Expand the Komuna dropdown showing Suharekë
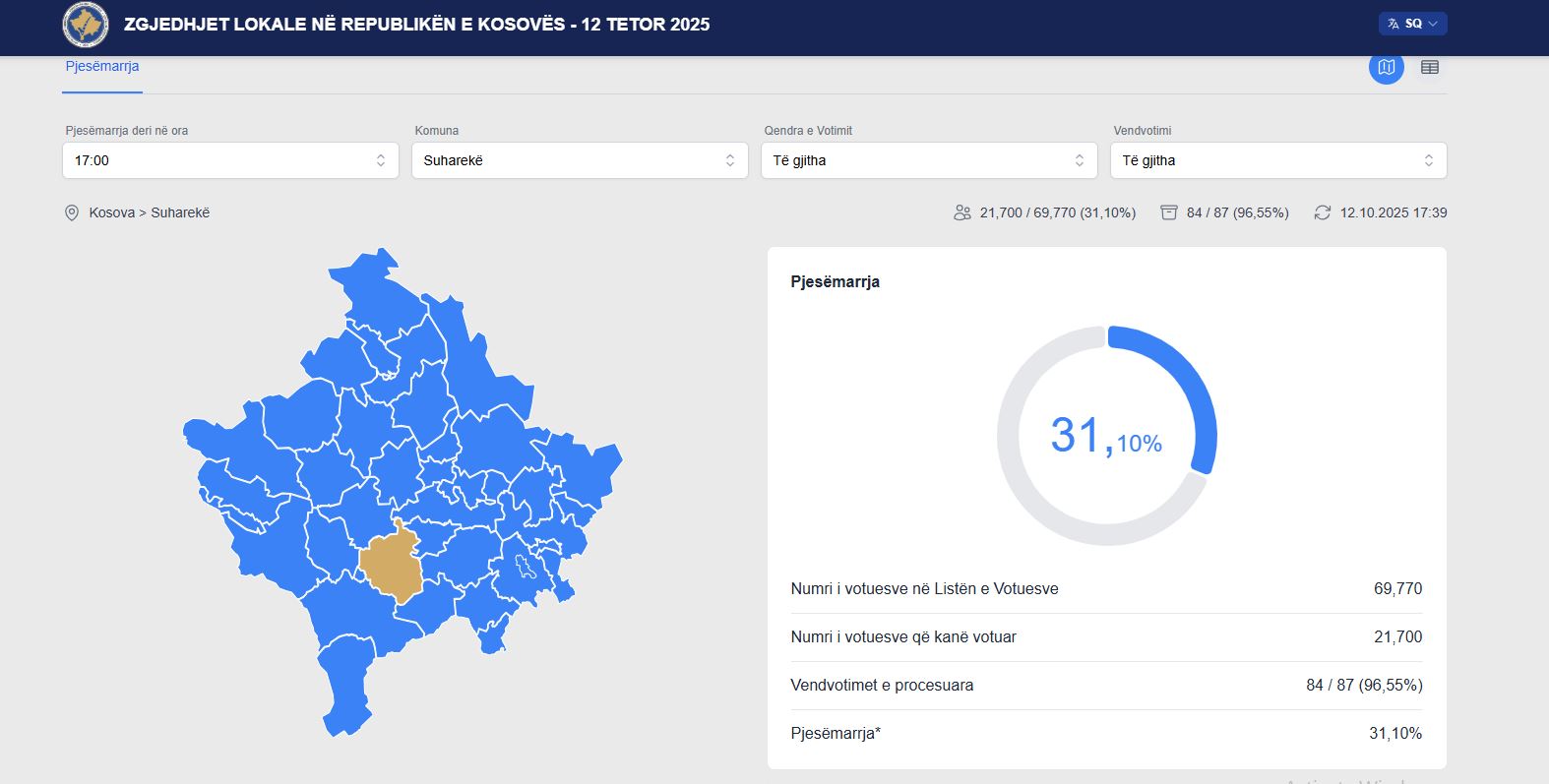Viewport: 1549px width, 784px height. 579,160
